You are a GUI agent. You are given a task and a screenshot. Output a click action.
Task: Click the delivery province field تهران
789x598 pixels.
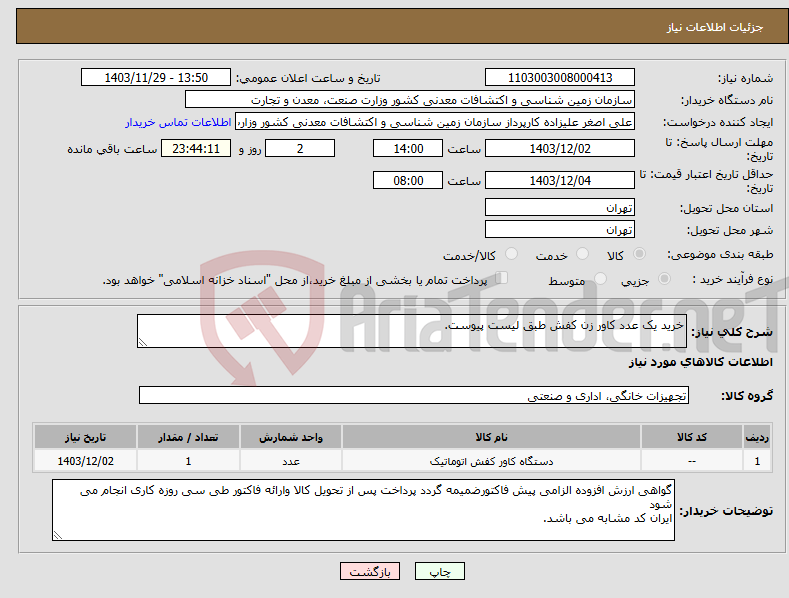coord(560,207)
